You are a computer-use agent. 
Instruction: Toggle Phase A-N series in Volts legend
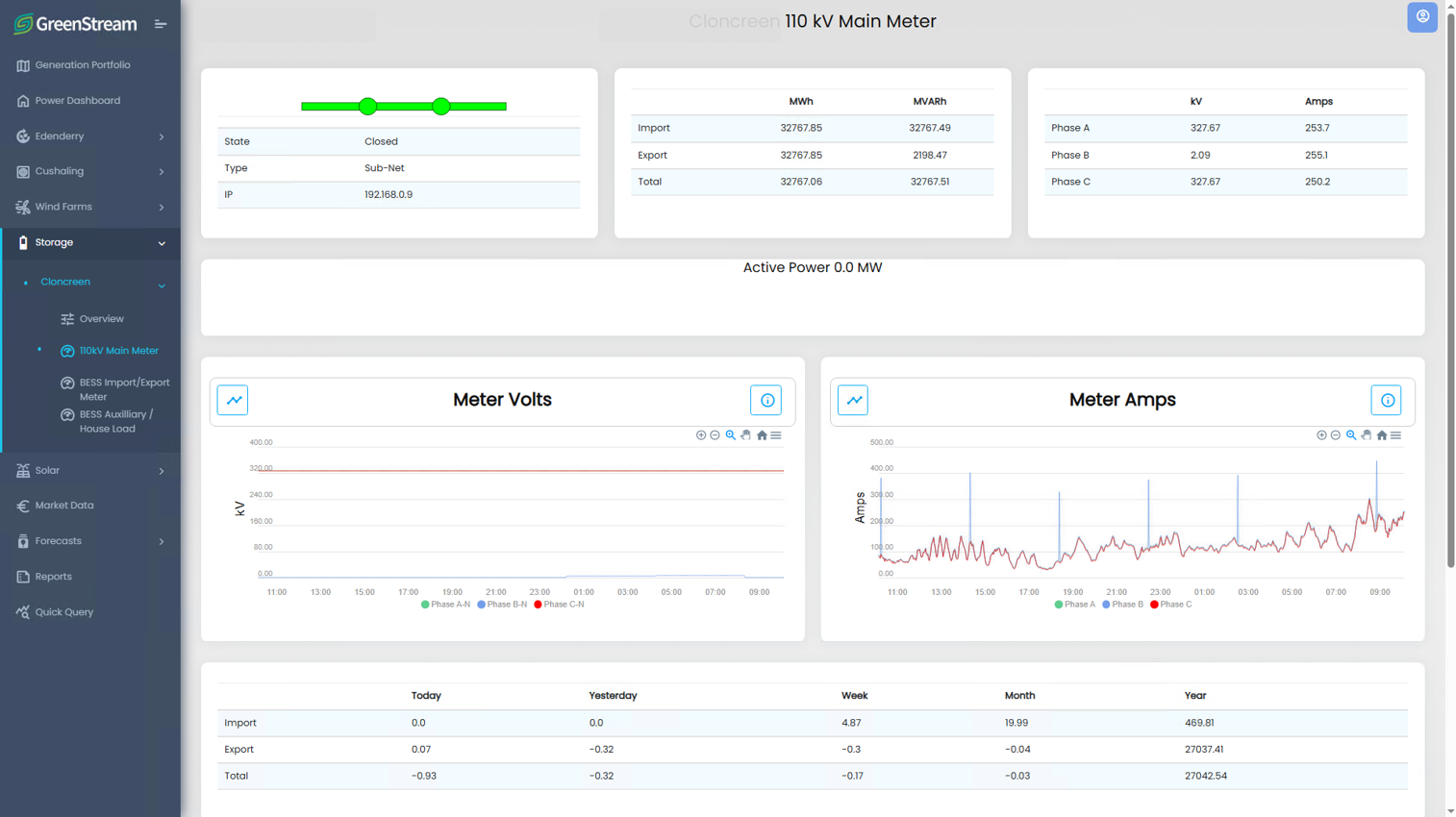click(x=446, y=605)
